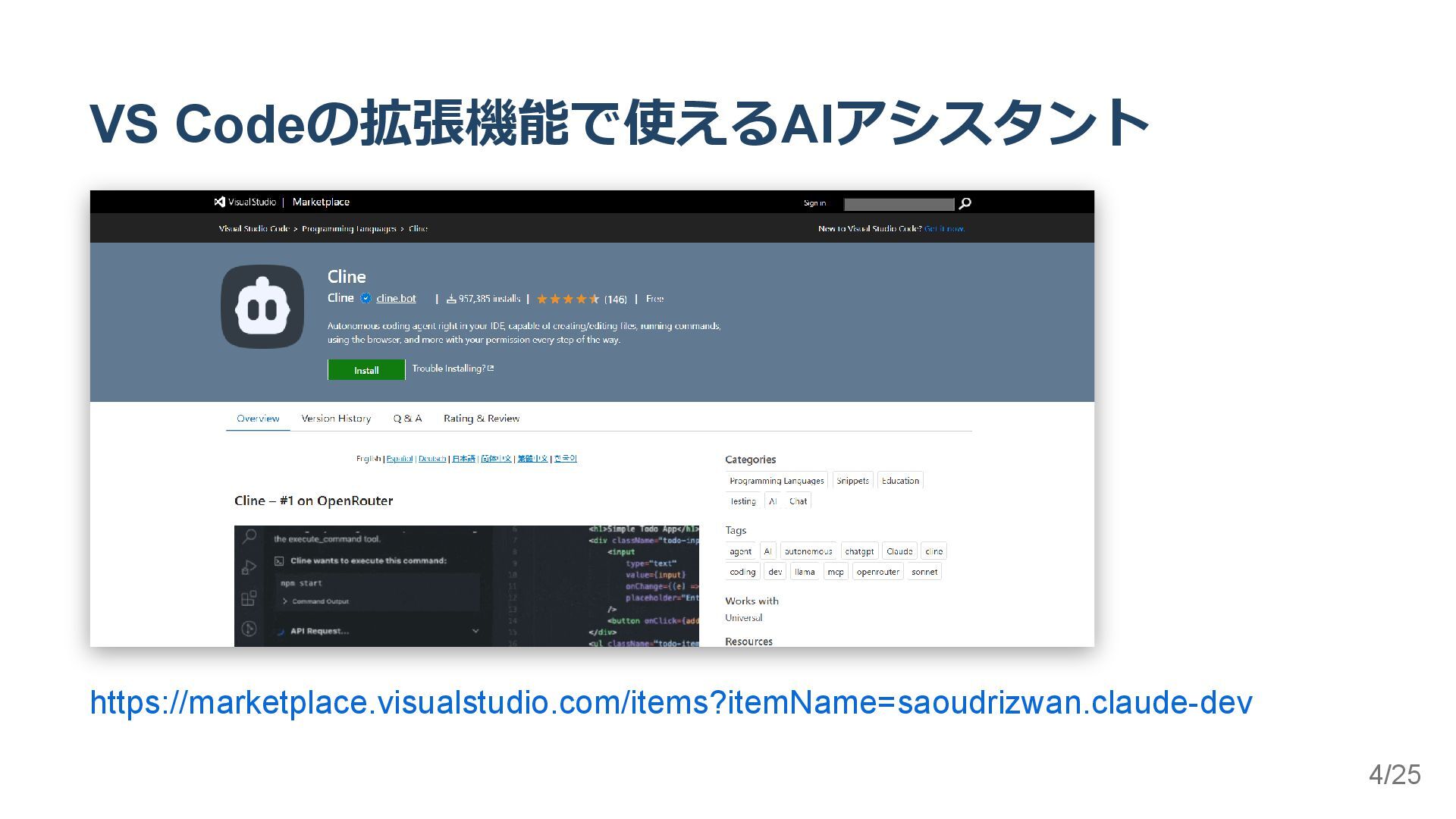Click the Visual Studio logo icon

click(x=219, y=202)
